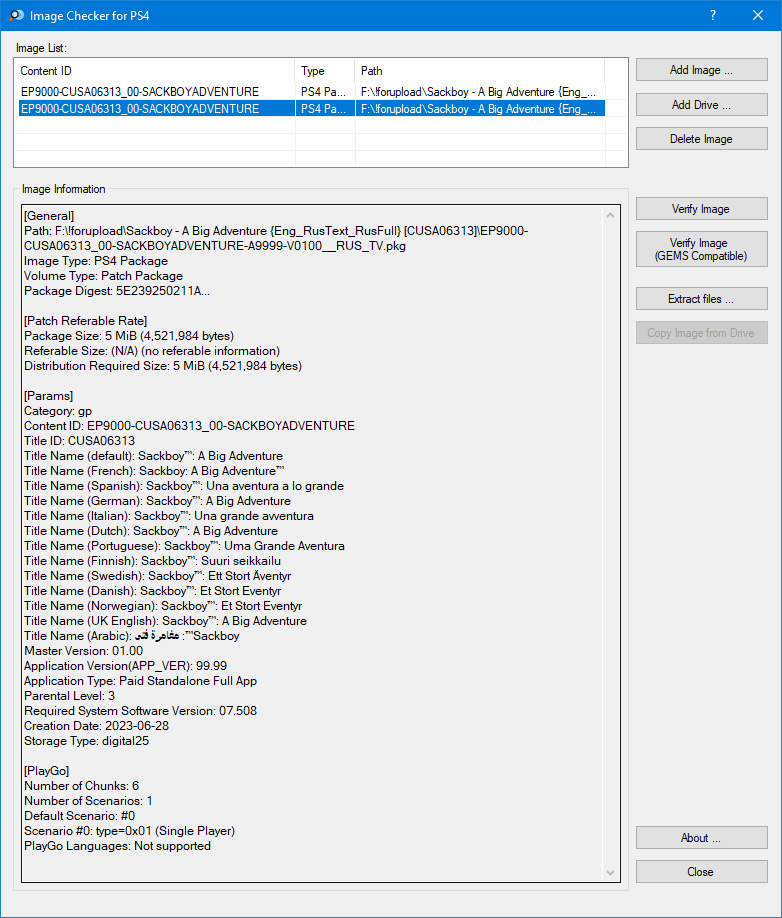Open the Extract files dialog
The width and height of the screenshot is (782, 918).
click(x=701, y=299)
